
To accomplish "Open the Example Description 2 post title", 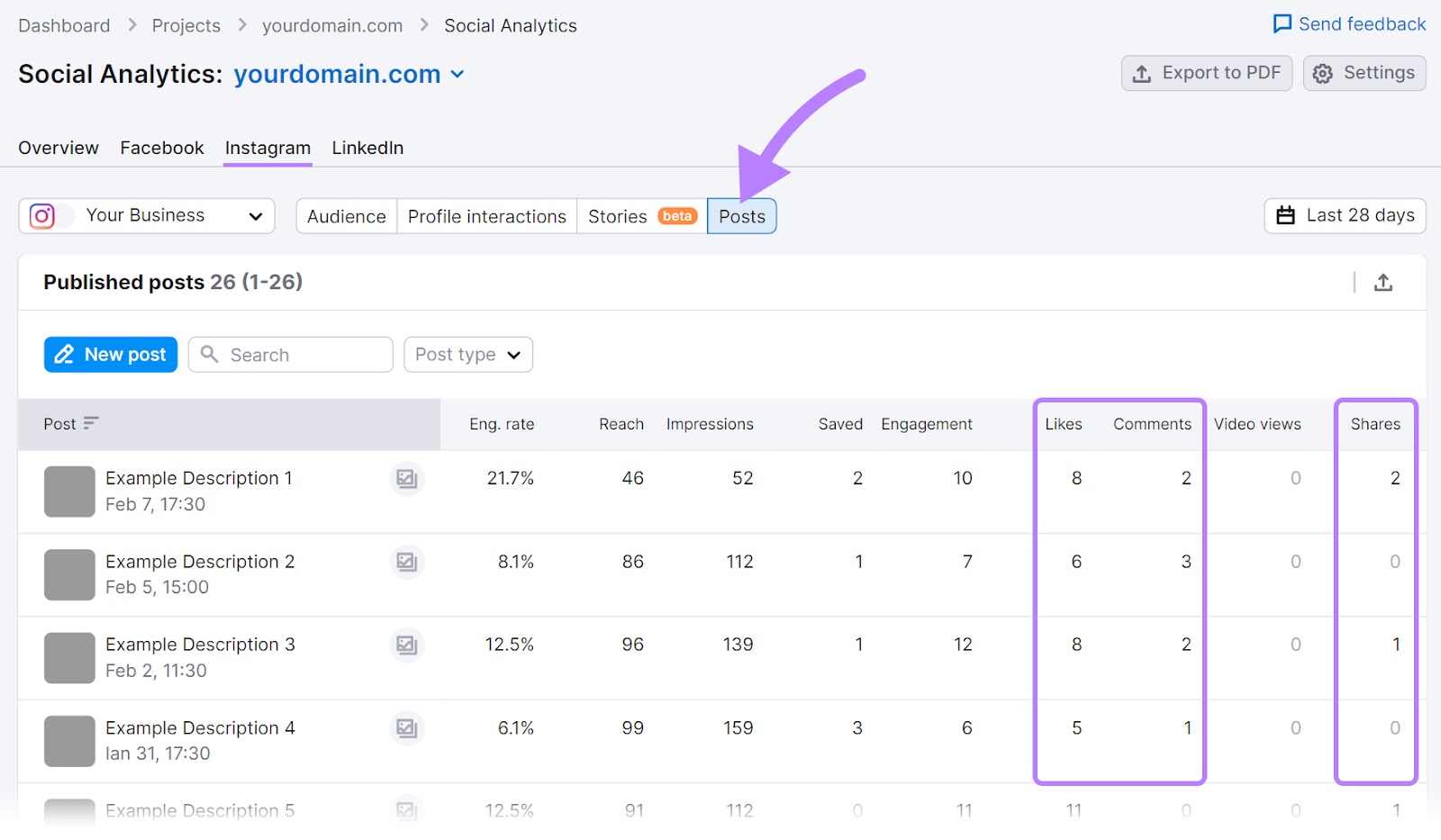I will pyautogui.click(x=200, y=562).
